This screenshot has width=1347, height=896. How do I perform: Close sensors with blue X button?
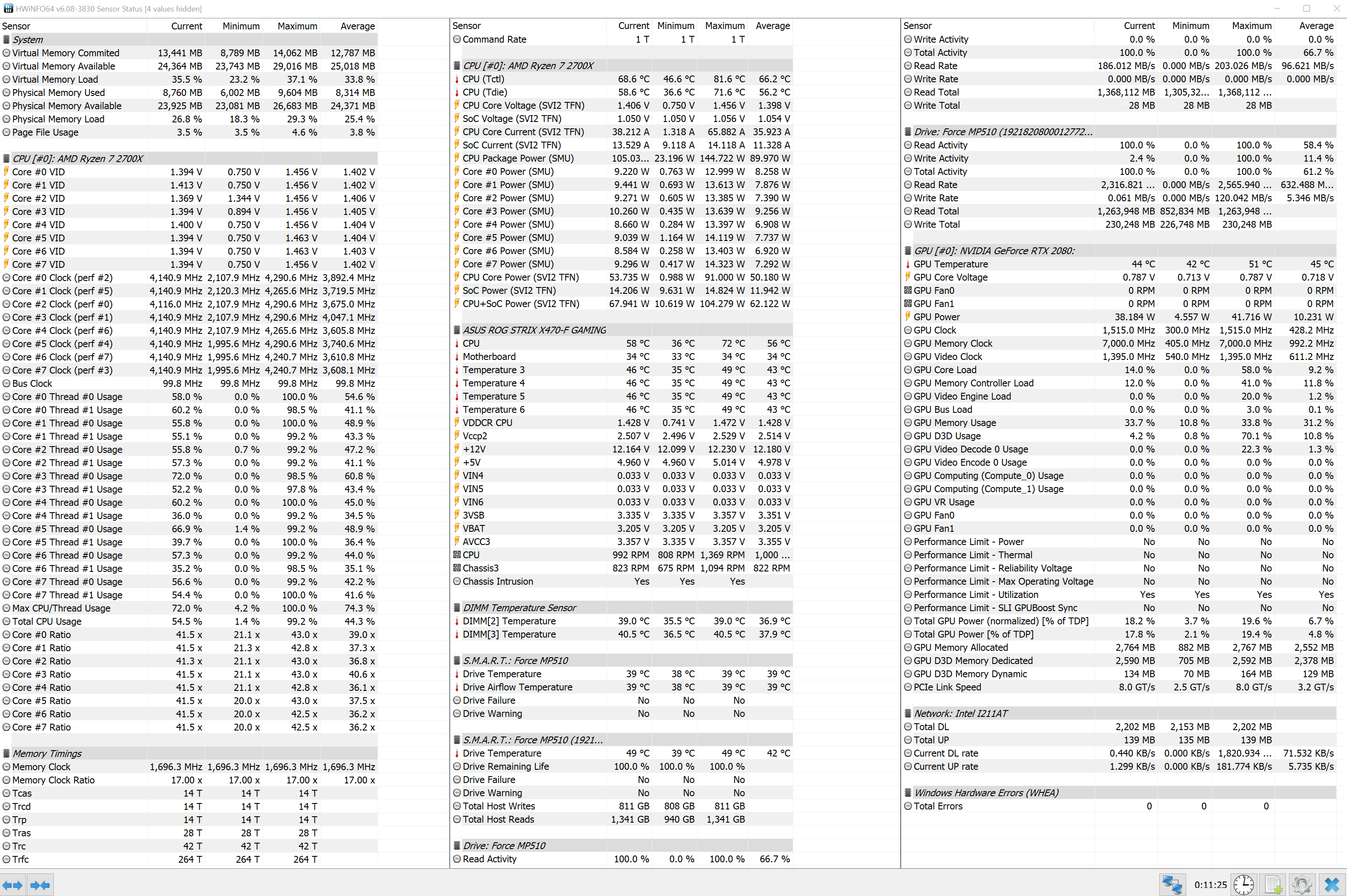click(1332, 885)
